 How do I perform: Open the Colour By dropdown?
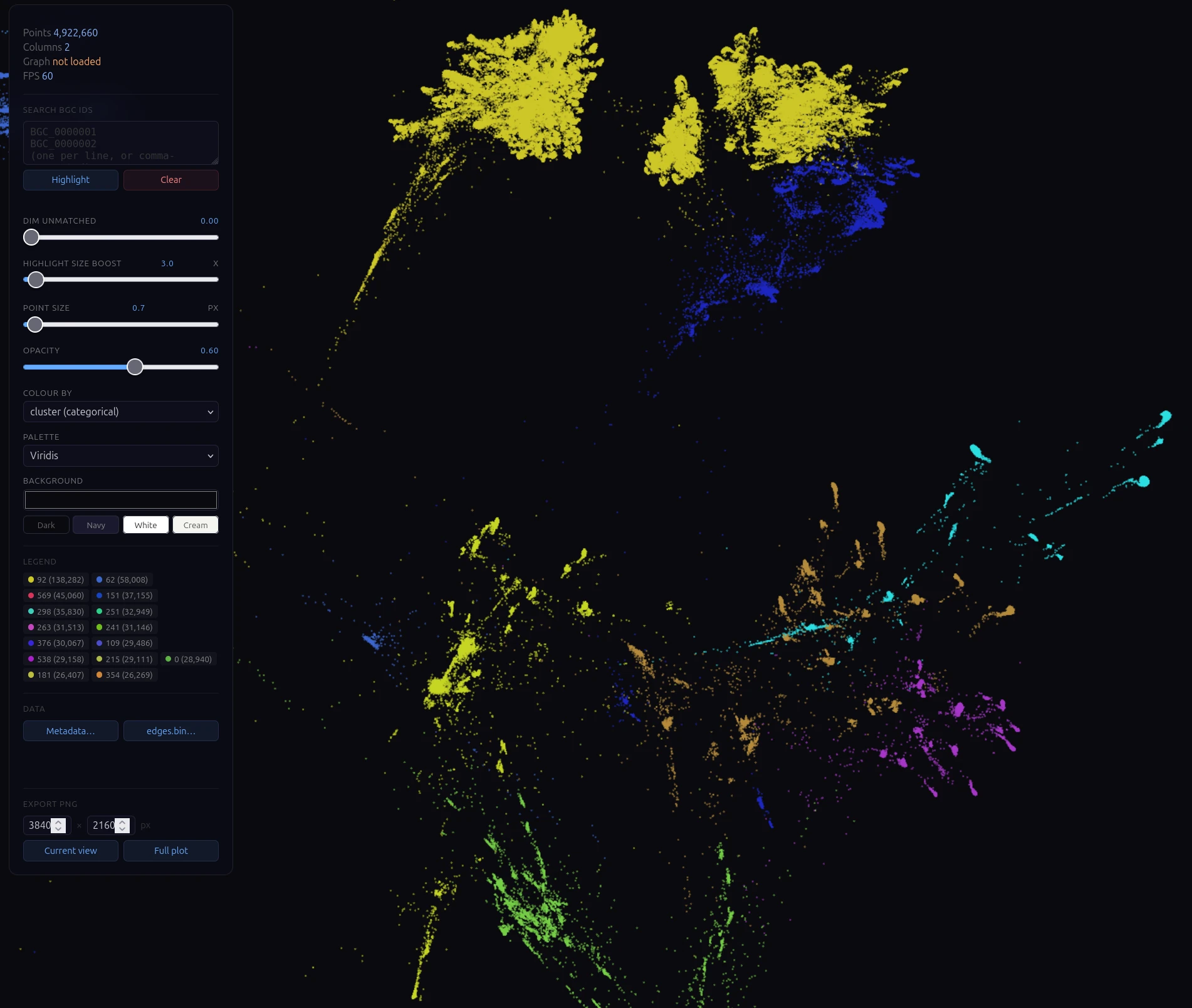point(120,412)
